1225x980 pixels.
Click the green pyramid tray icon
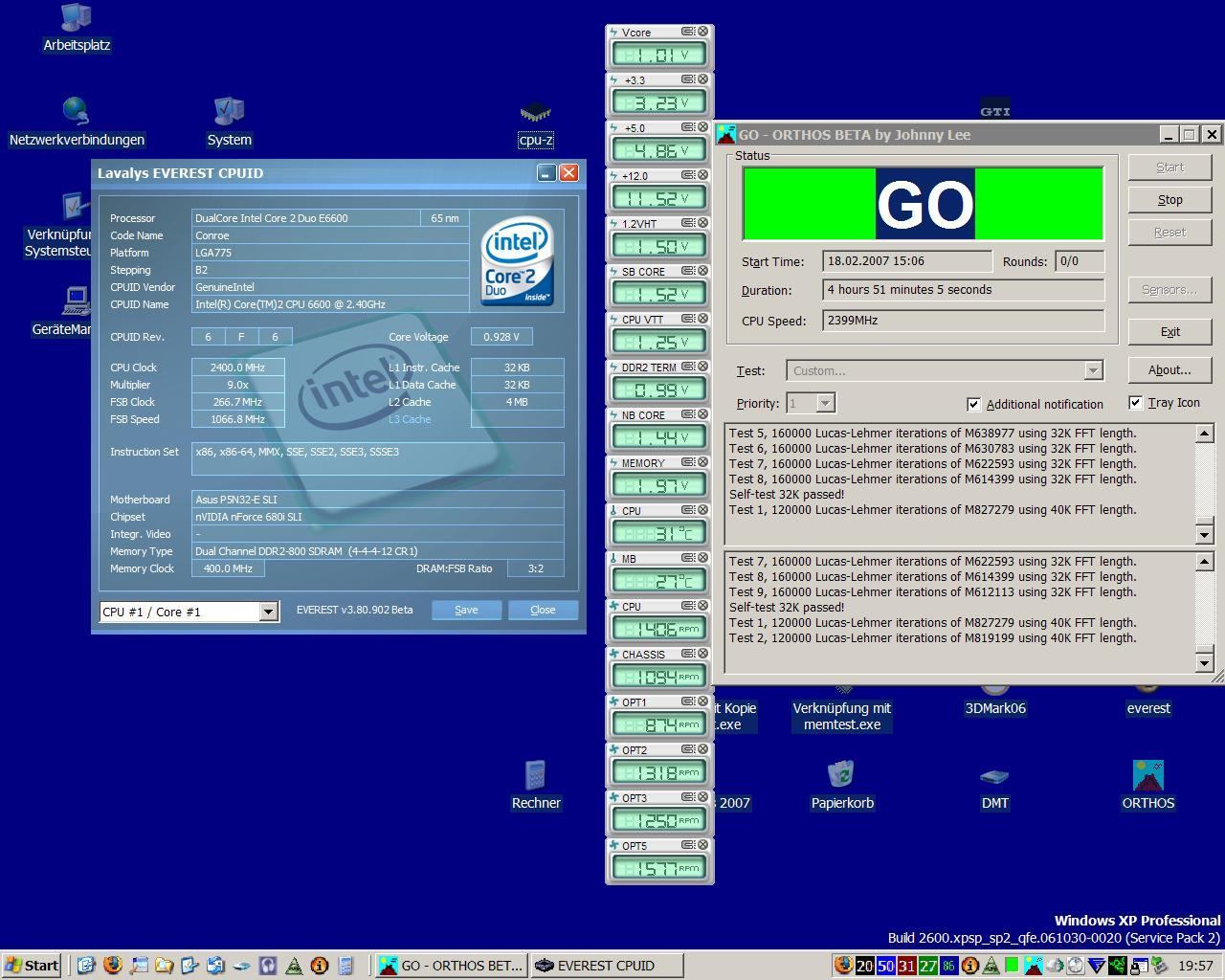(x=991, y=966)
